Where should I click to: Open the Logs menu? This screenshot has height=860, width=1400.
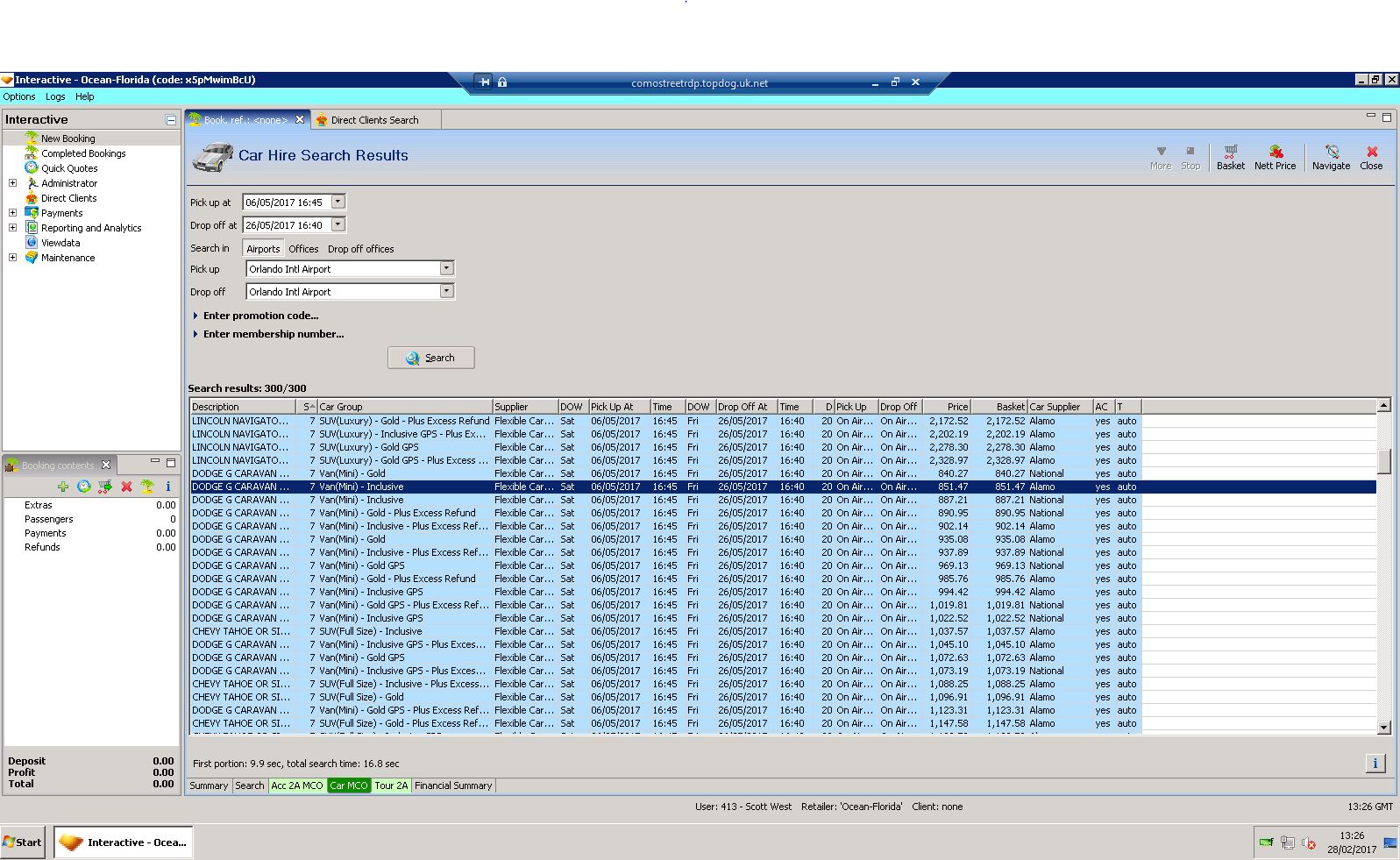(x=55, y=96)
